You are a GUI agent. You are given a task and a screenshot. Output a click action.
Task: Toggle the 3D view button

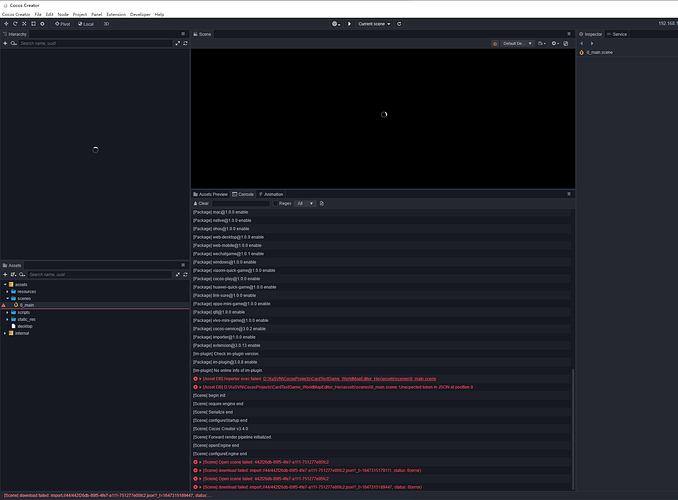coord(107,23)
